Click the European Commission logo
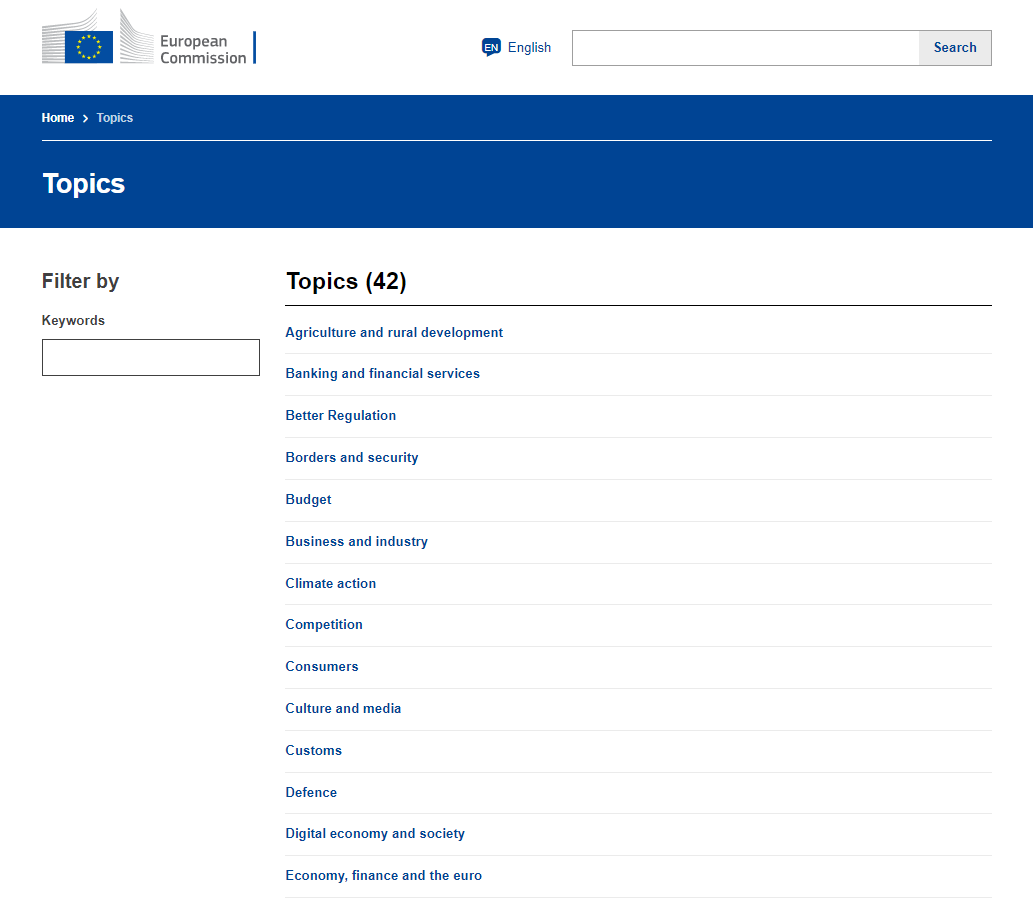 coord(149,38)
